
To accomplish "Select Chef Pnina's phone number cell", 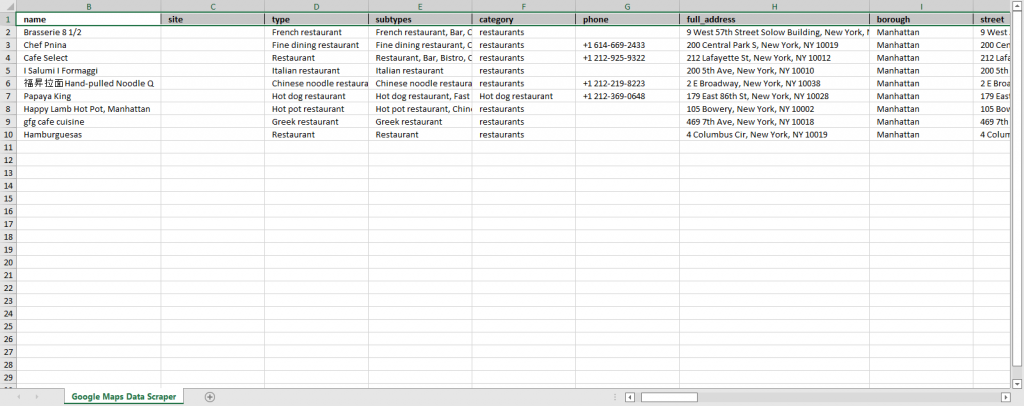I will point(627,45).
